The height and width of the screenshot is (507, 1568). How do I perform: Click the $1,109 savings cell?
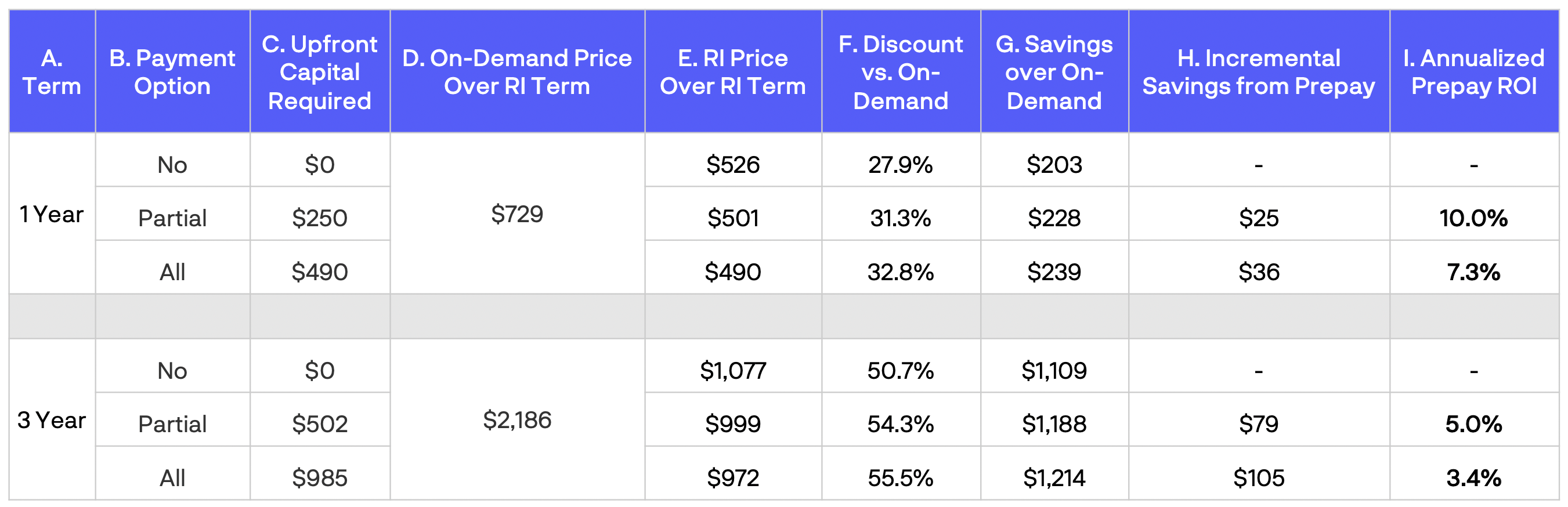pos(1054,370)
